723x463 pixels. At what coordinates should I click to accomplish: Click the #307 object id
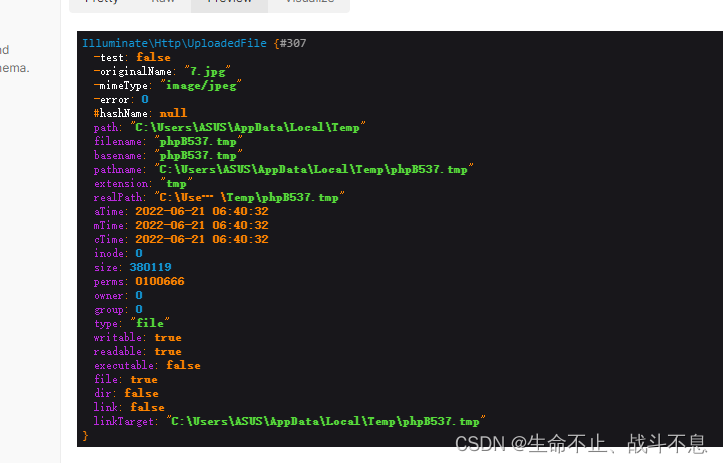(293, 43)
